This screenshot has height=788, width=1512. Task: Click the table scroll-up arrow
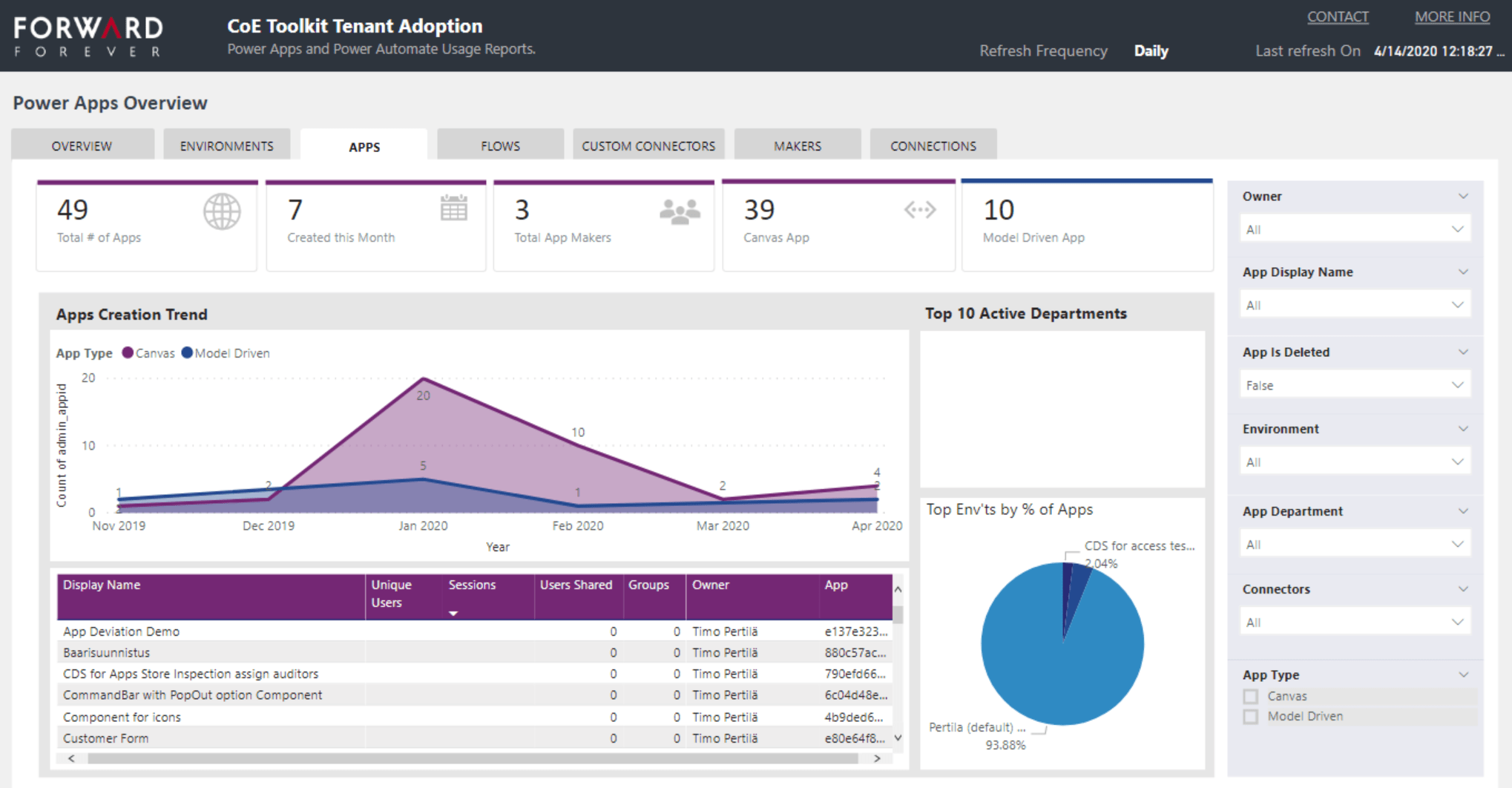pos(898,589)
